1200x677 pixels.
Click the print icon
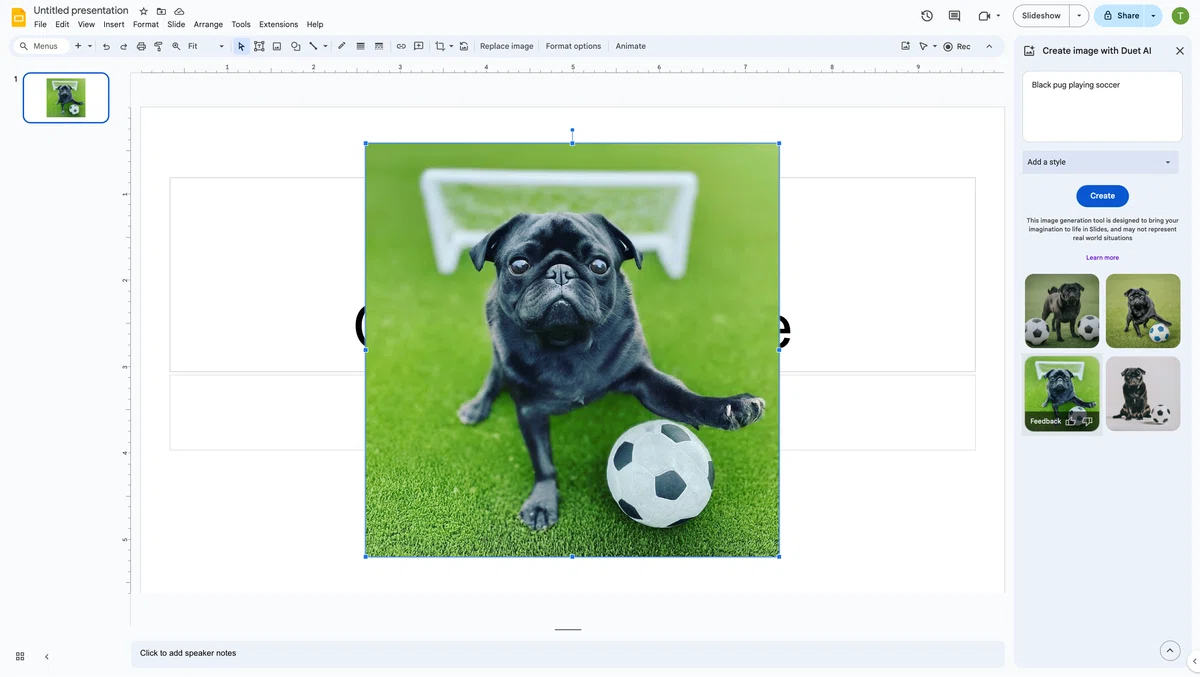[x=141, y=46]
